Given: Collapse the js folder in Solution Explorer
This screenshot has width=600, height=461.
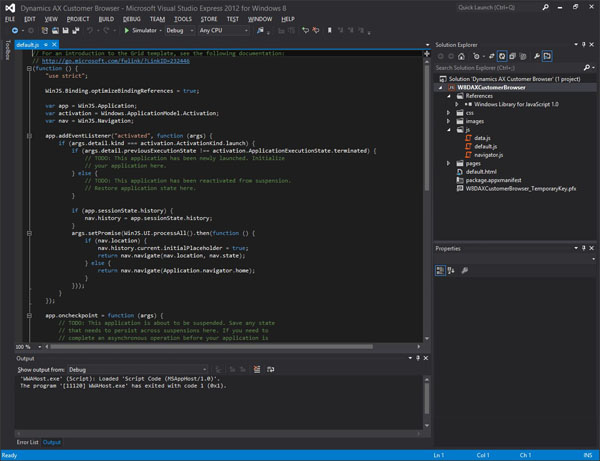Looking at the screenshot, I should 449,130.
